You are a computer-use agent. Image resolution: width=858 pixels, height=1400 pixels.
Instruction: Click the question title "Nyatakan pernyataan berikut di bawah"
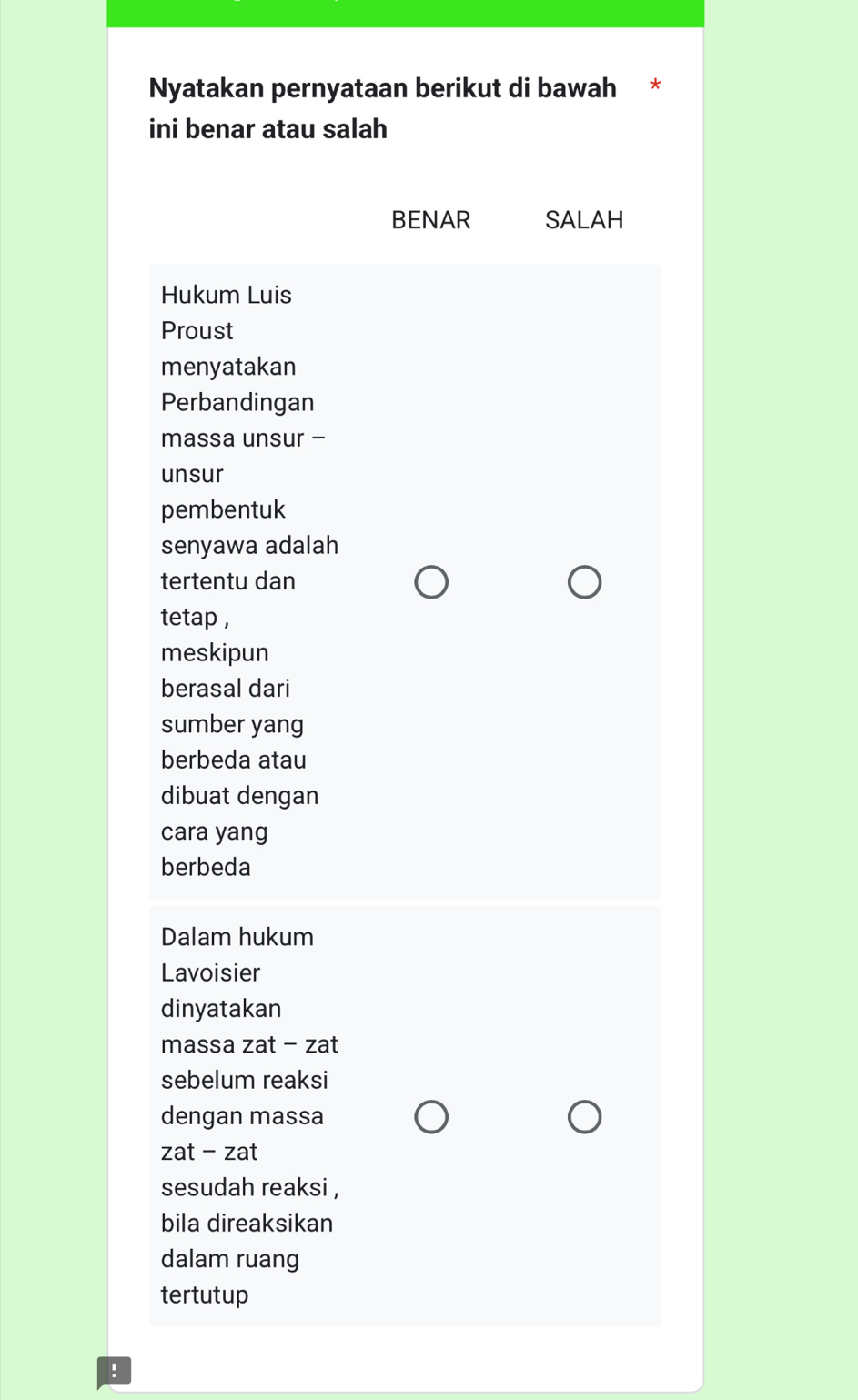coord(382,88)
